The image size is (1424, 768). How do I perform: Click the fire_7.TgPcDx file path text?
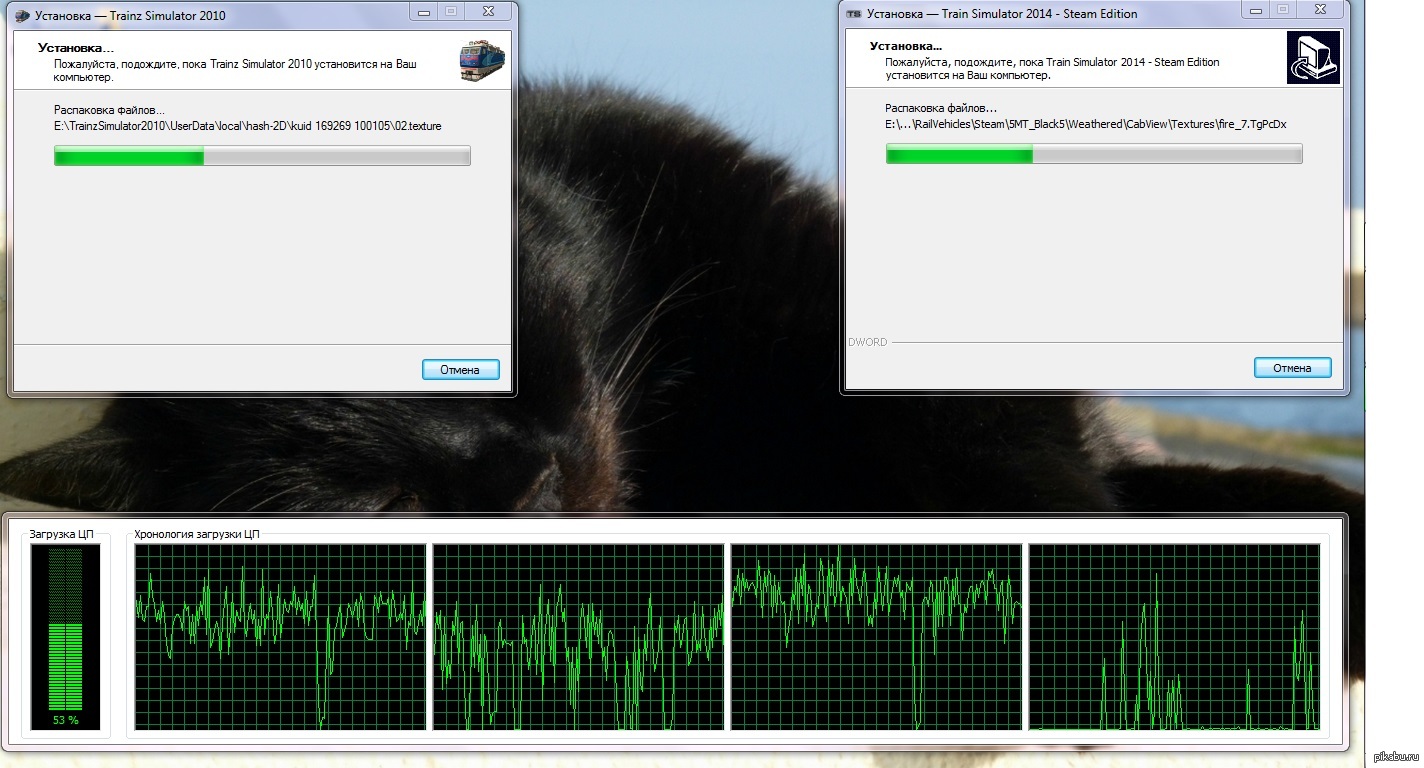click(x=1085, y=124)
